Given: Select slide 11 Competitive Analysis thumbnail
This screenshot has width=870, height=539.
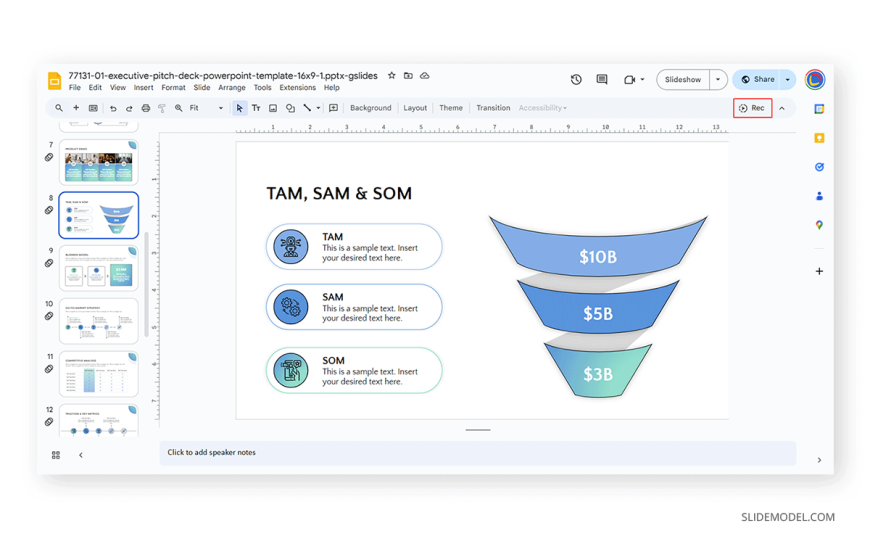Looking at the screenshot, I should coord(99,374).
